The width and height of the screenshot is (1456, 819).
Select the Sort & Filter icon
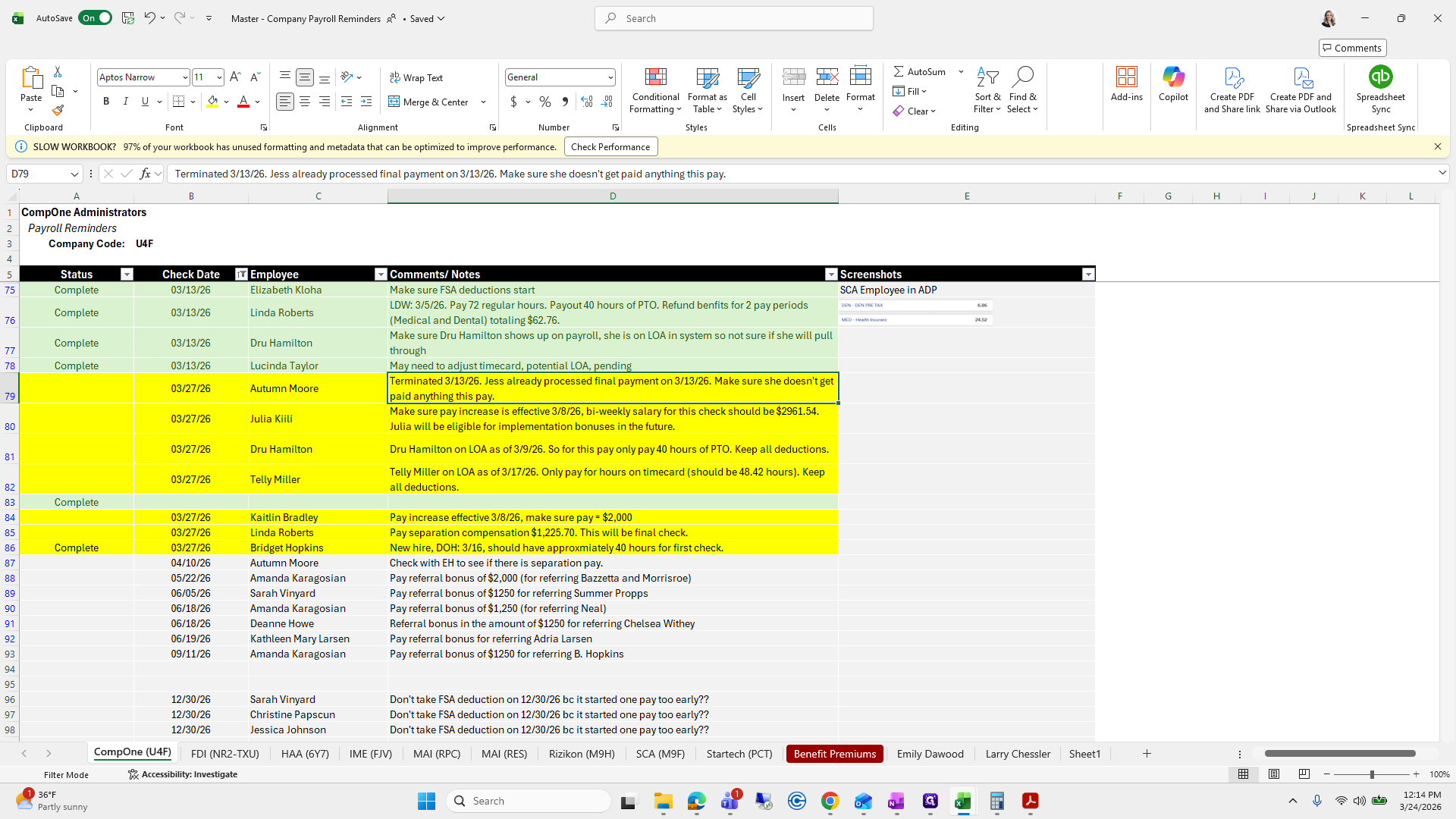pos(987,89)
